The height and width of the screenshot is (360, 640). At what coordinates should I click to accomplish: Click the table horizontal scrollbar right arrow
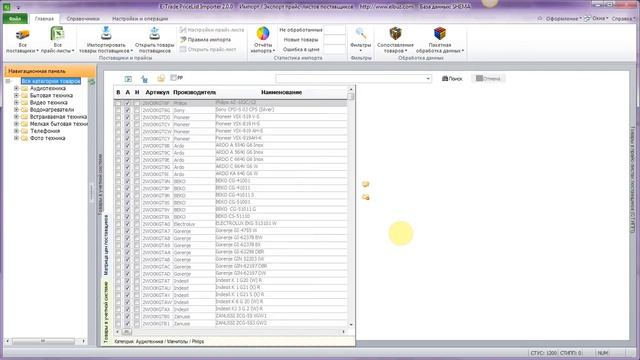click(x=344, y=331)
